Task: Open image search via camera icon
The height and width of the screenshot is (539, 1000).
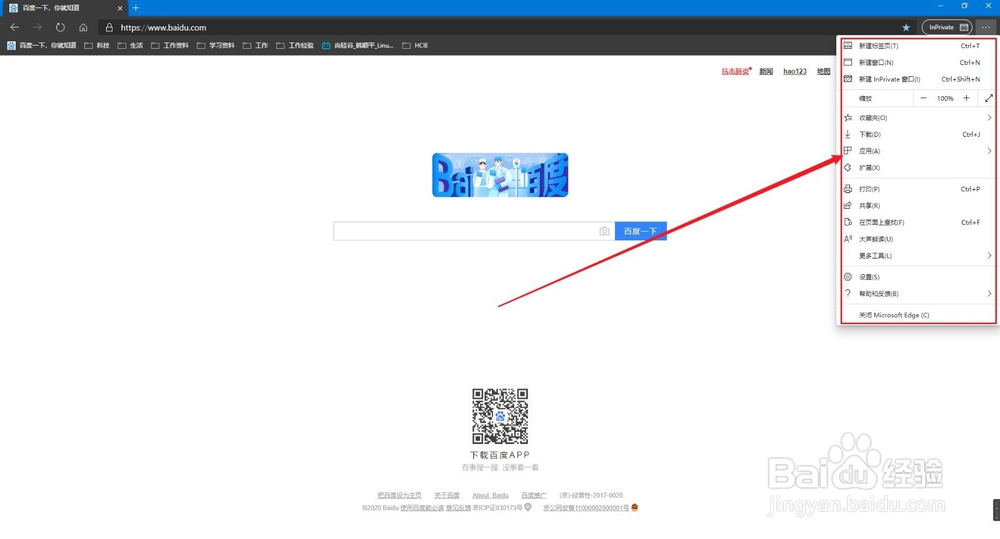Action: tap(604, 231)
